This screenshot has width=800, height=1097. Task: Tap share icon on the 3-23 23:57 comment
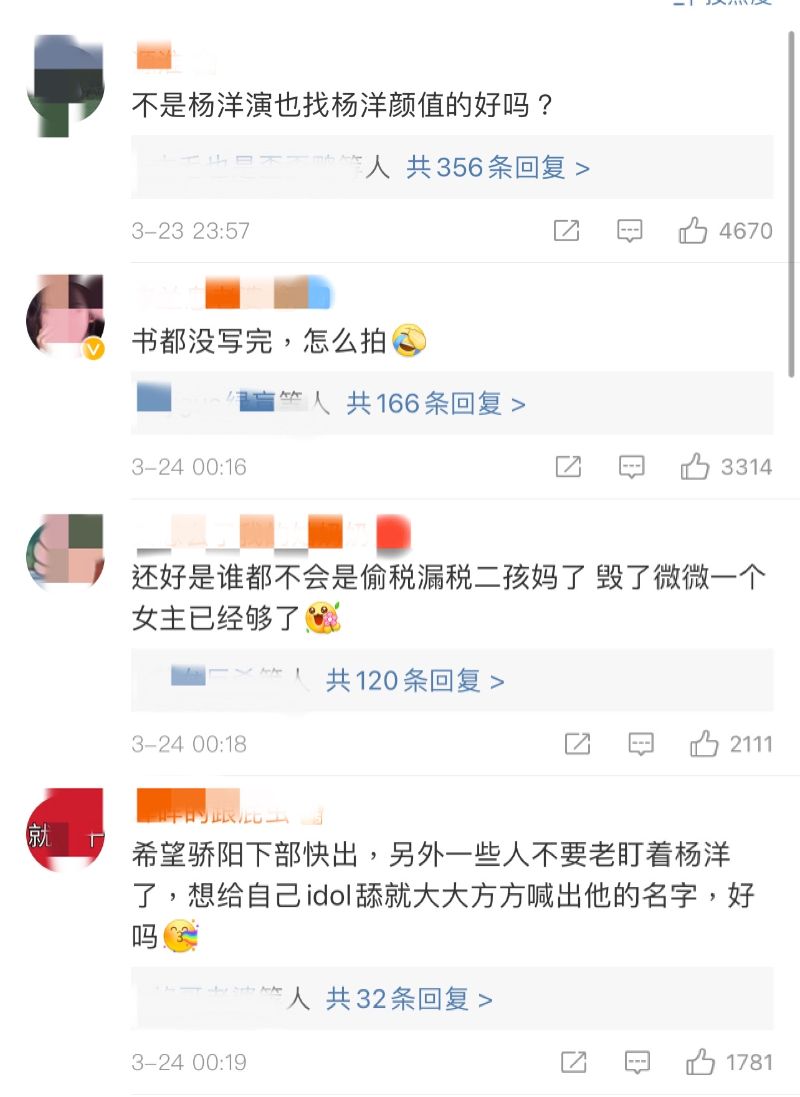(566, 230)
